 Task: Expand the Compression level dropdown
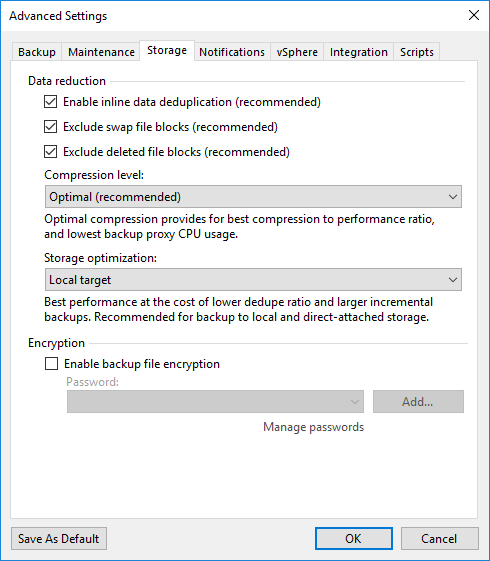click(253, 196)
